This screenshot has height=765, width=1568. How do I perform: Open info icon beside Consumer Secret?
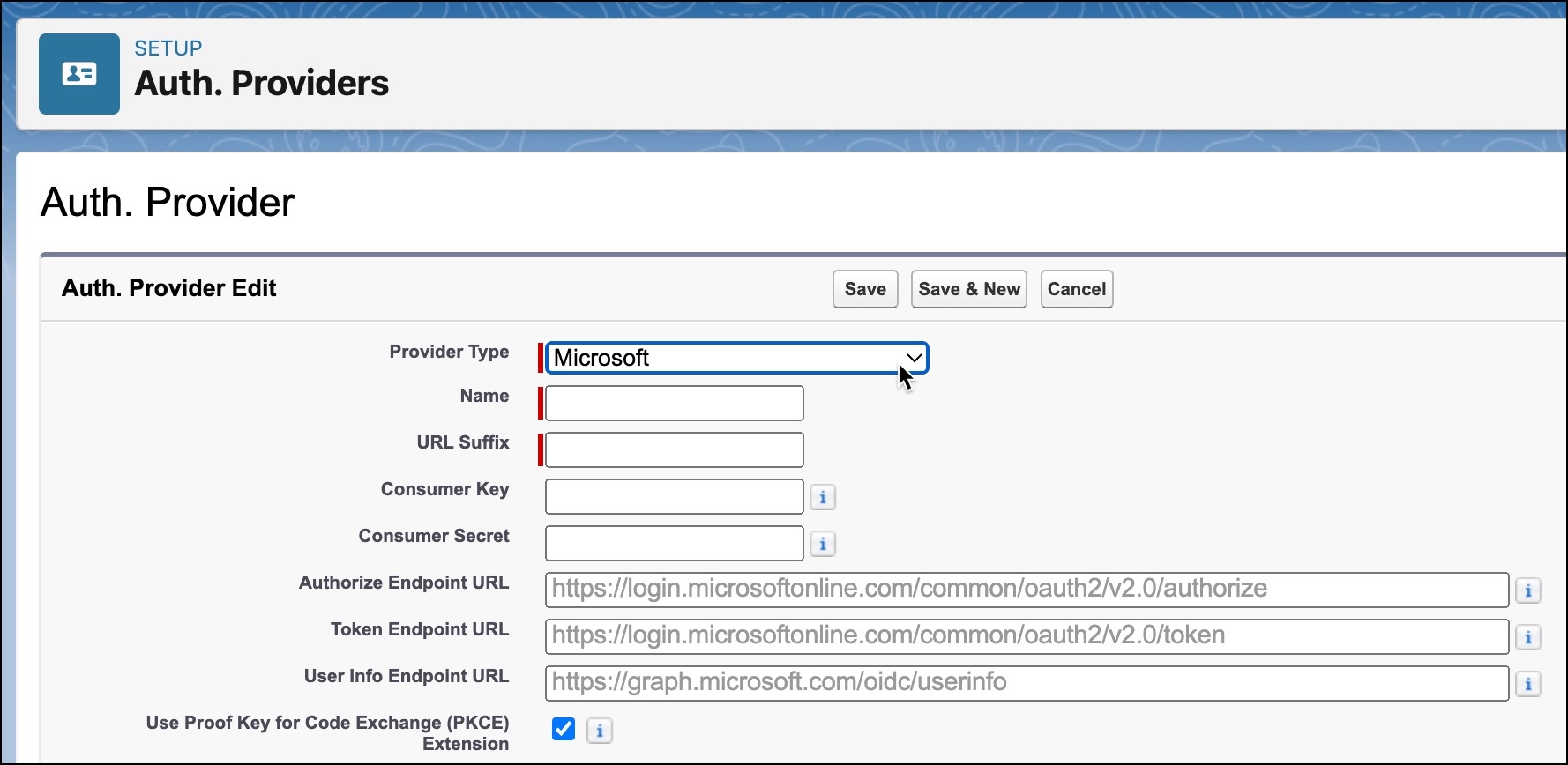823,544
